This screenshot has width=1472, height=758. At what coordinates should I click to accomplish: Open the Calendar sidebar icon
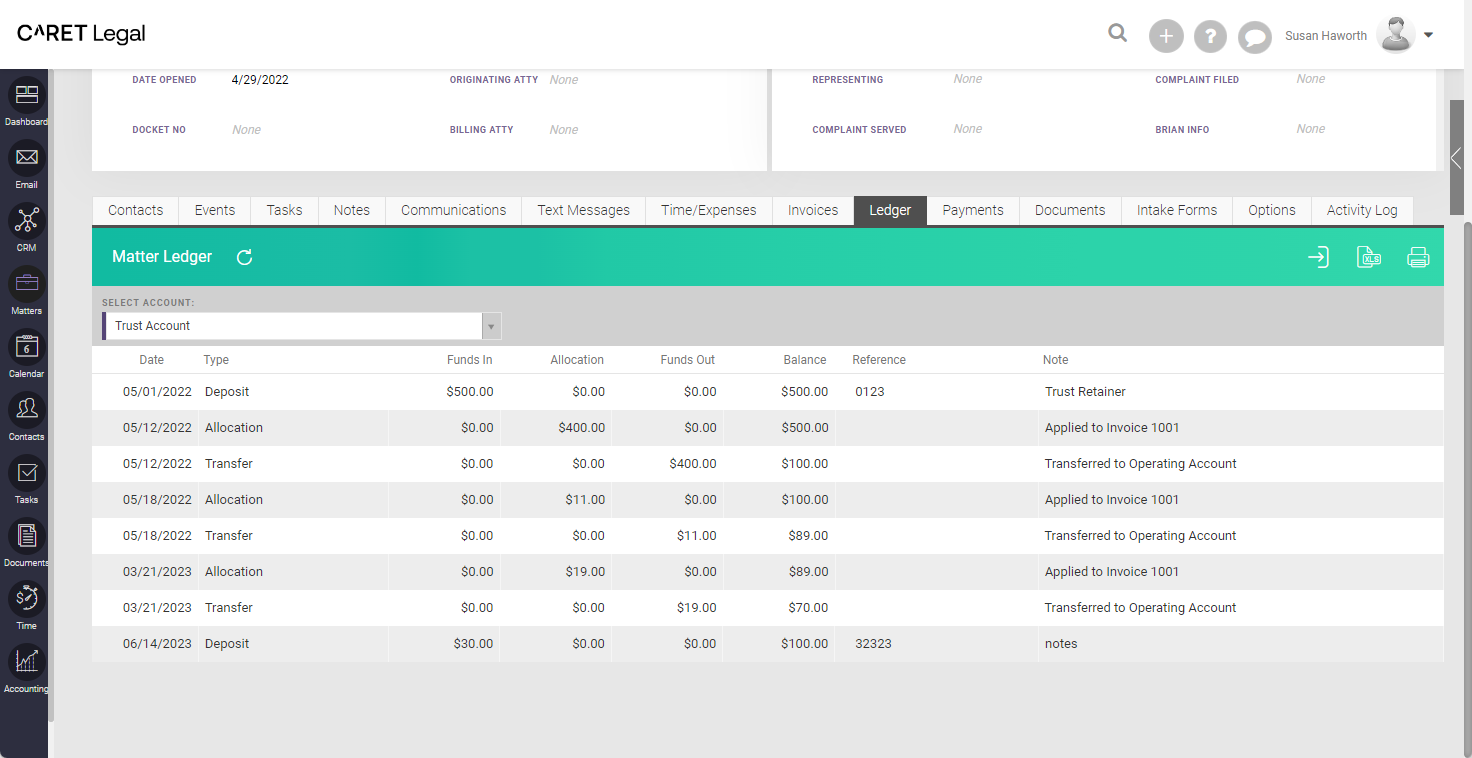pyautogui.click(x=27, y=347)
